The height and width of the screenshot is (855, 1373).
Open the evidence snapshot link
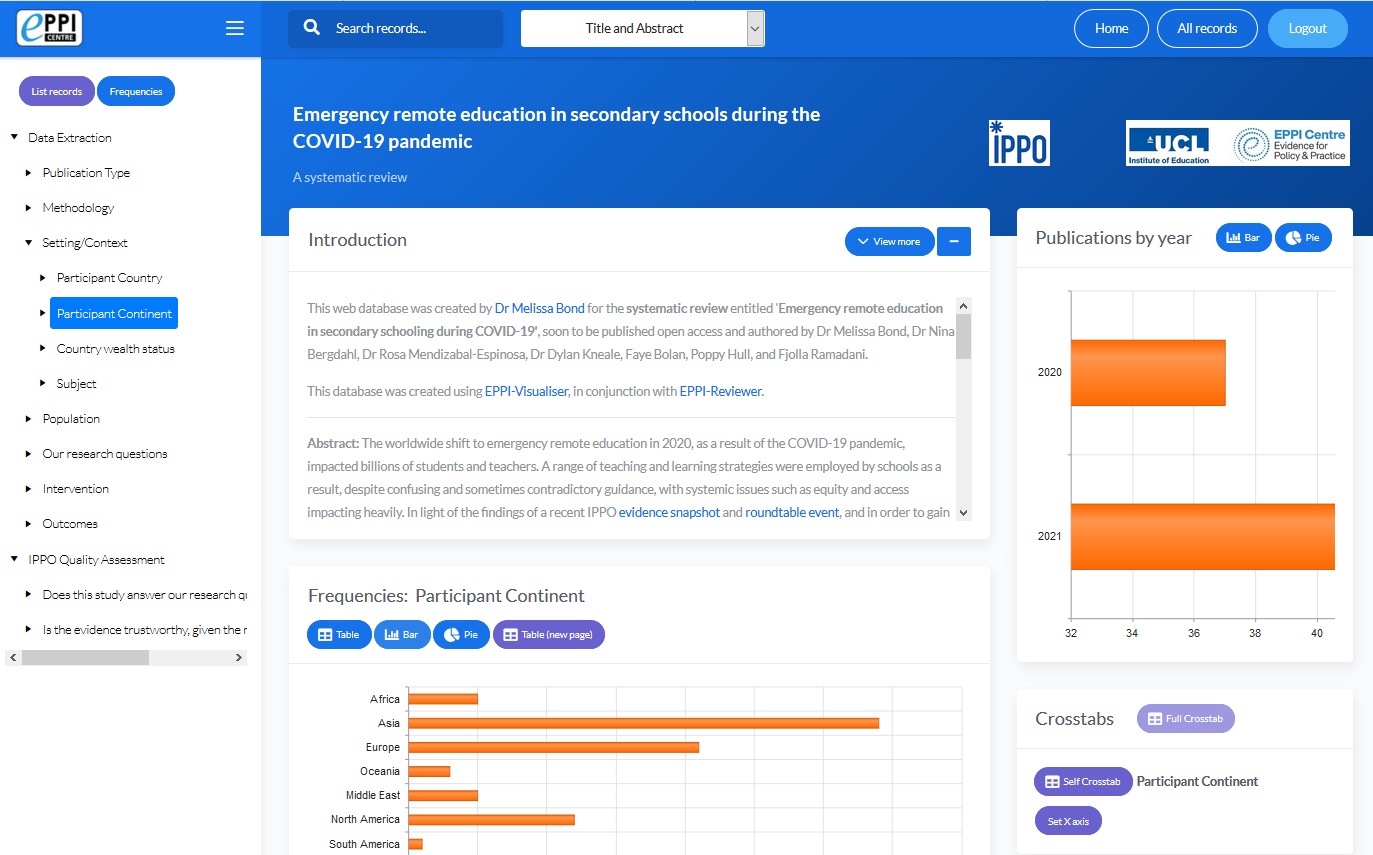pyautogui.click(x=669, y=512)
